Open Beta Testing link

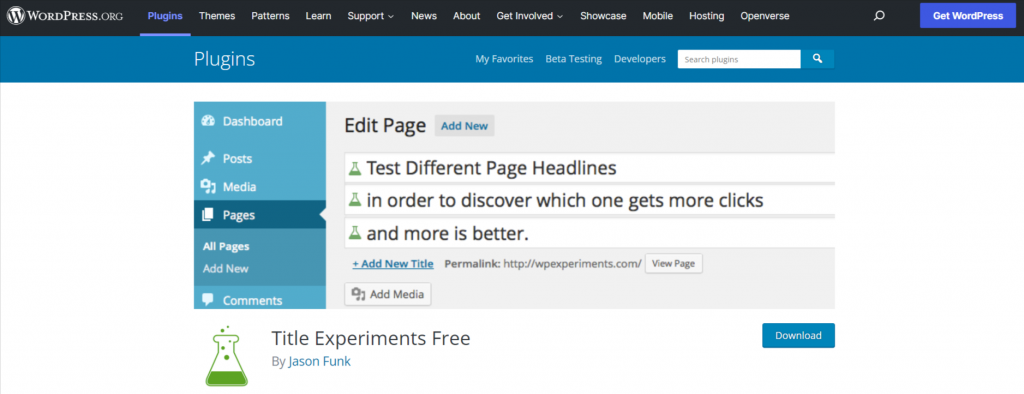click(573, 59)
